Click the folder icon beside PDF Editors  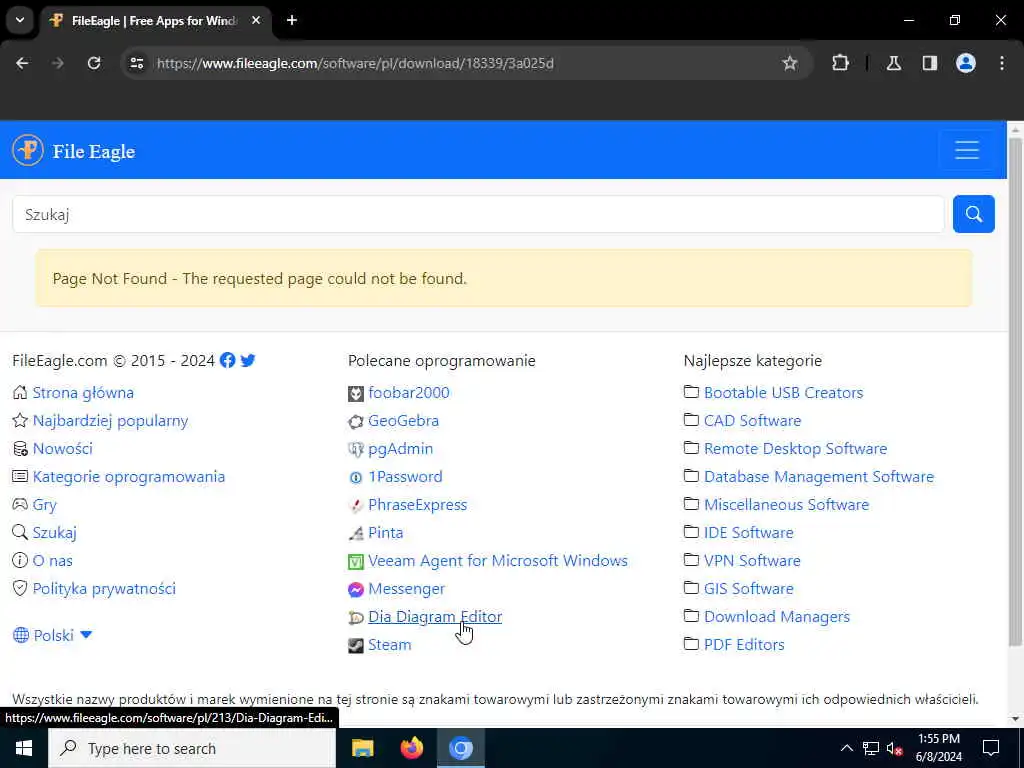(x=691, y=644)
